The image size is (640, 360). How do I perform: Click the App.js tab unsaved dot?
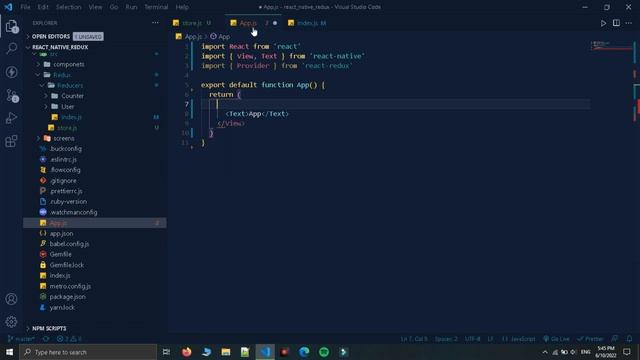click(275, 23)
